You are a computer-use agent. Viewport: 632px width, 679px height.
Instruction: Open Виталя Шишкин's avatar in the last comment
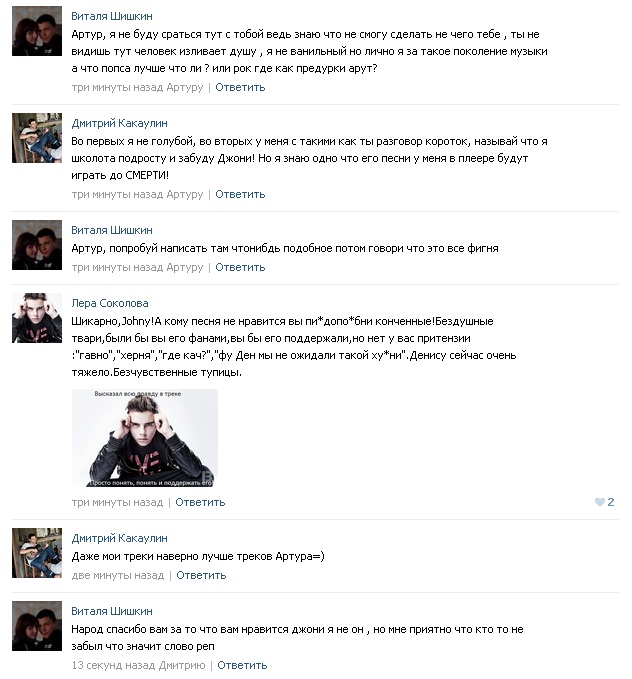pyautogui.click(x=37, y=626)
